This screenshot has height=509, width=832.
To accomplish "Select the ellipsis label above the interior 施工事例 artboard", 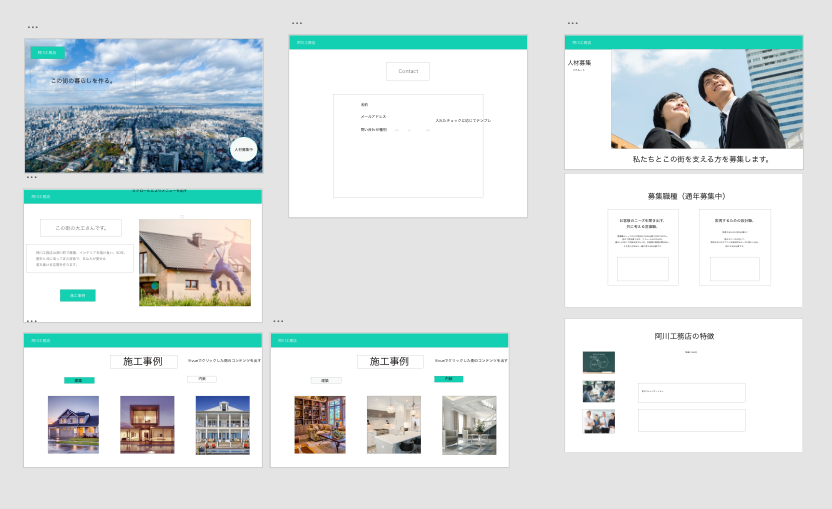I will click(278, 321).
